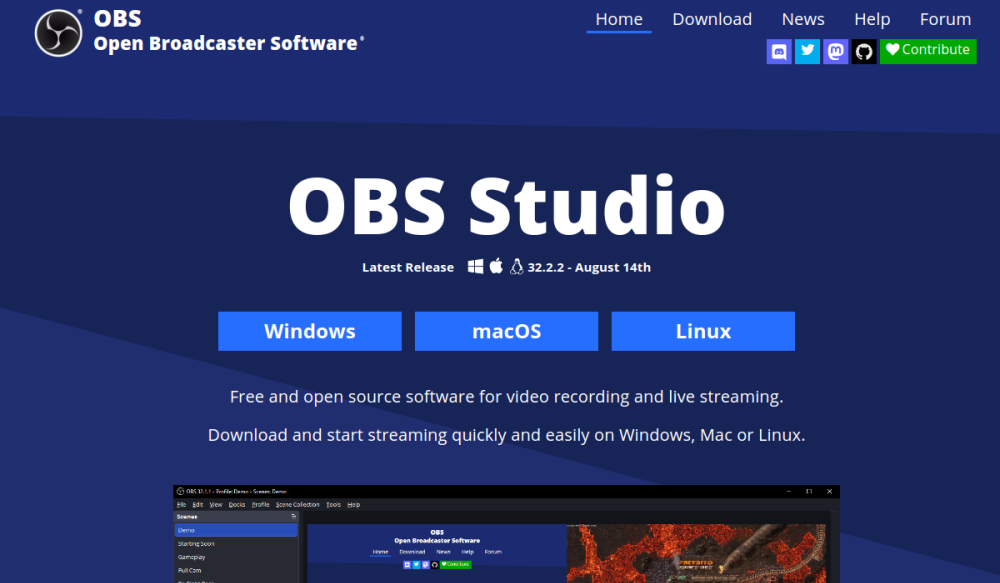Viewport: 1000px width, 583px height.
Task: Click the Linux penguin icon beside version
Action: 517,267
